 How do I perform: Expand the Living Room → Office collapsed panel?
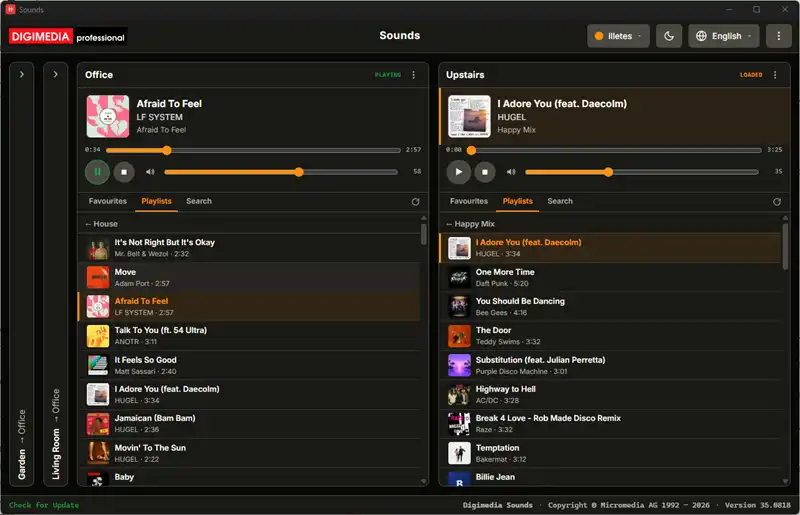pos(56,75)
